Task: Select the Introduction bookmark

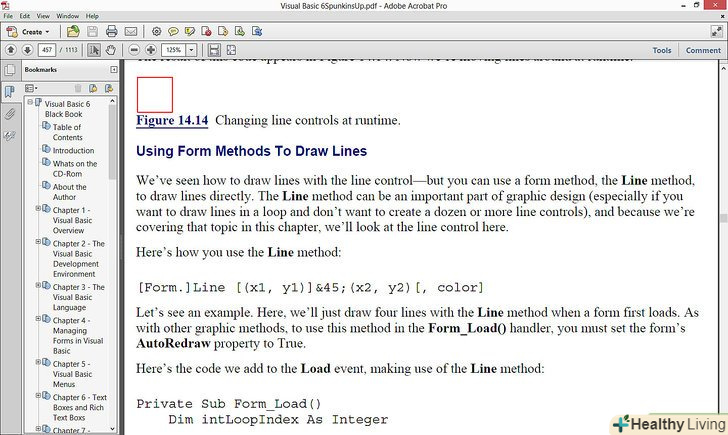Action: tap(73, 150)
